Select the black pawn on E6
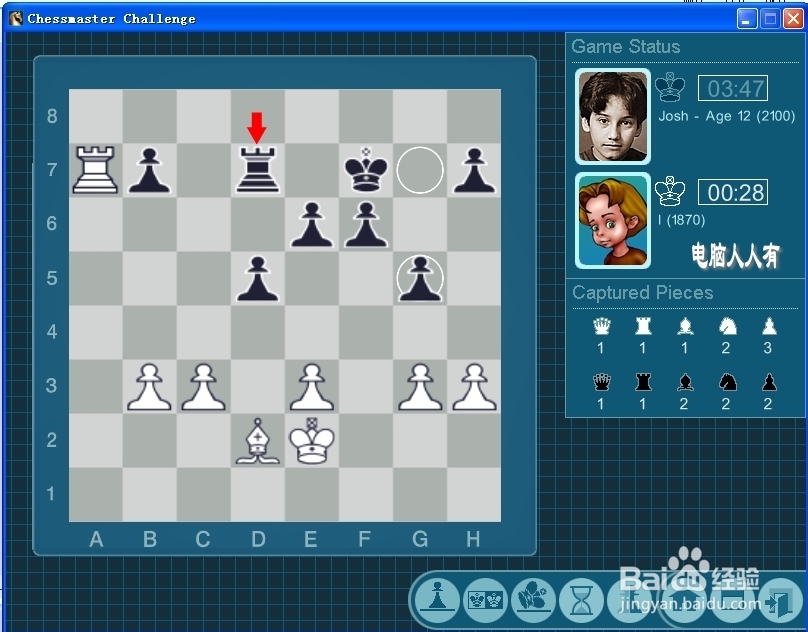Viewport: 808px width, 632px height. click(x=312, y=224)
